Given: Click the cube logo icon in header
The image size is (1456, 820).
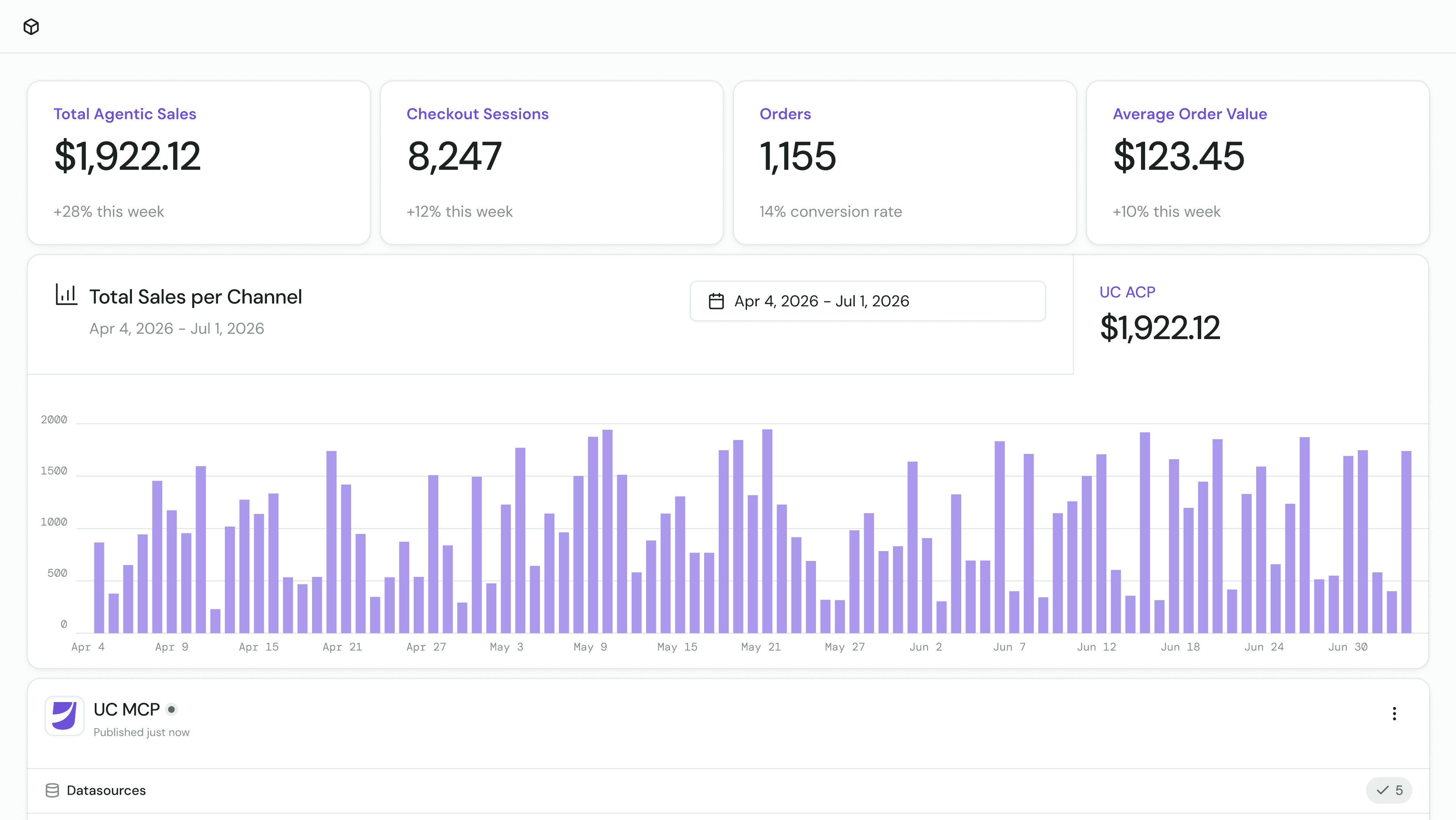Looking at the screenshot, I should point(31,27).
